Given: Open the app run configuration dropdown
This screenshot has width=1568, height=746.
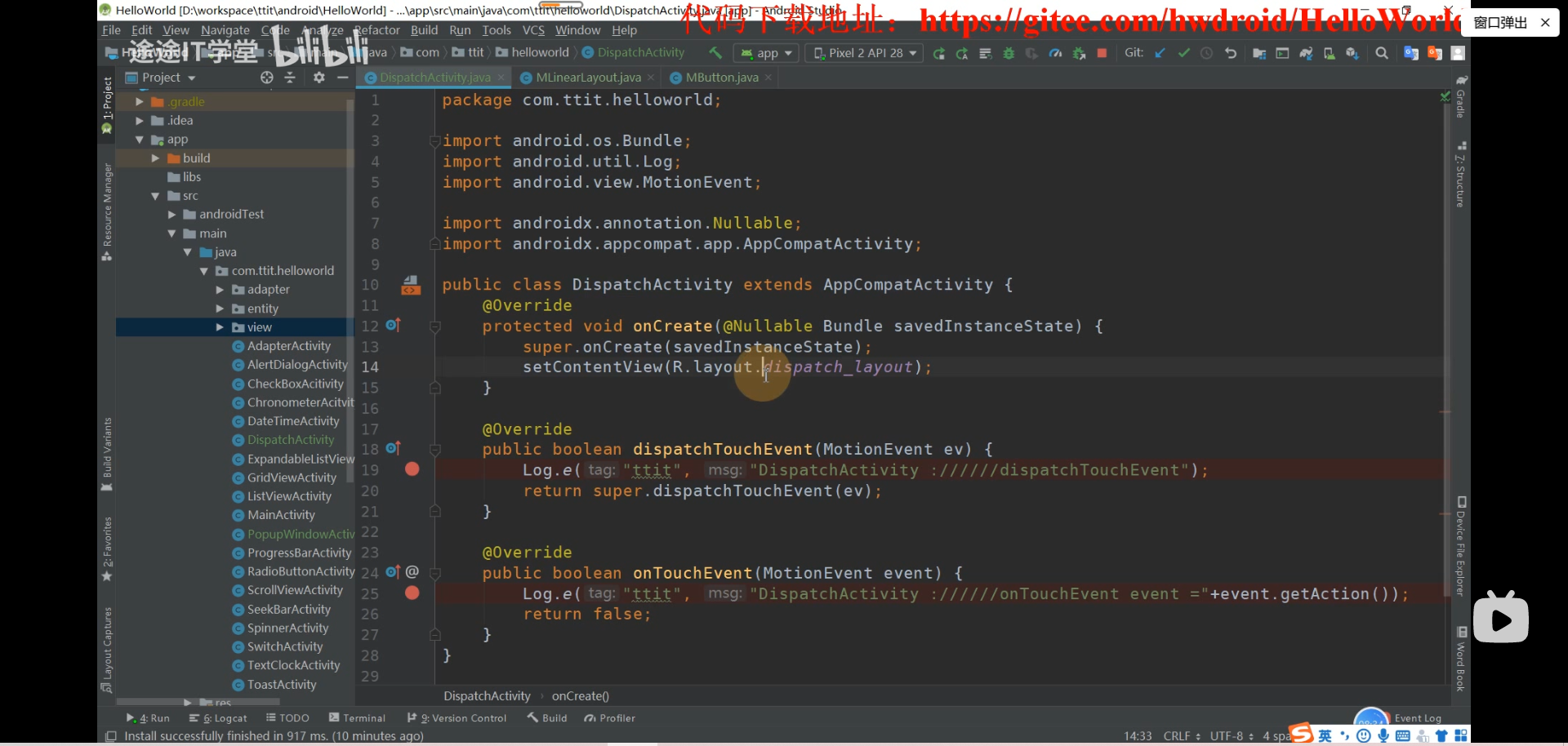Looking at the screenshot, I should coord(766,53).
